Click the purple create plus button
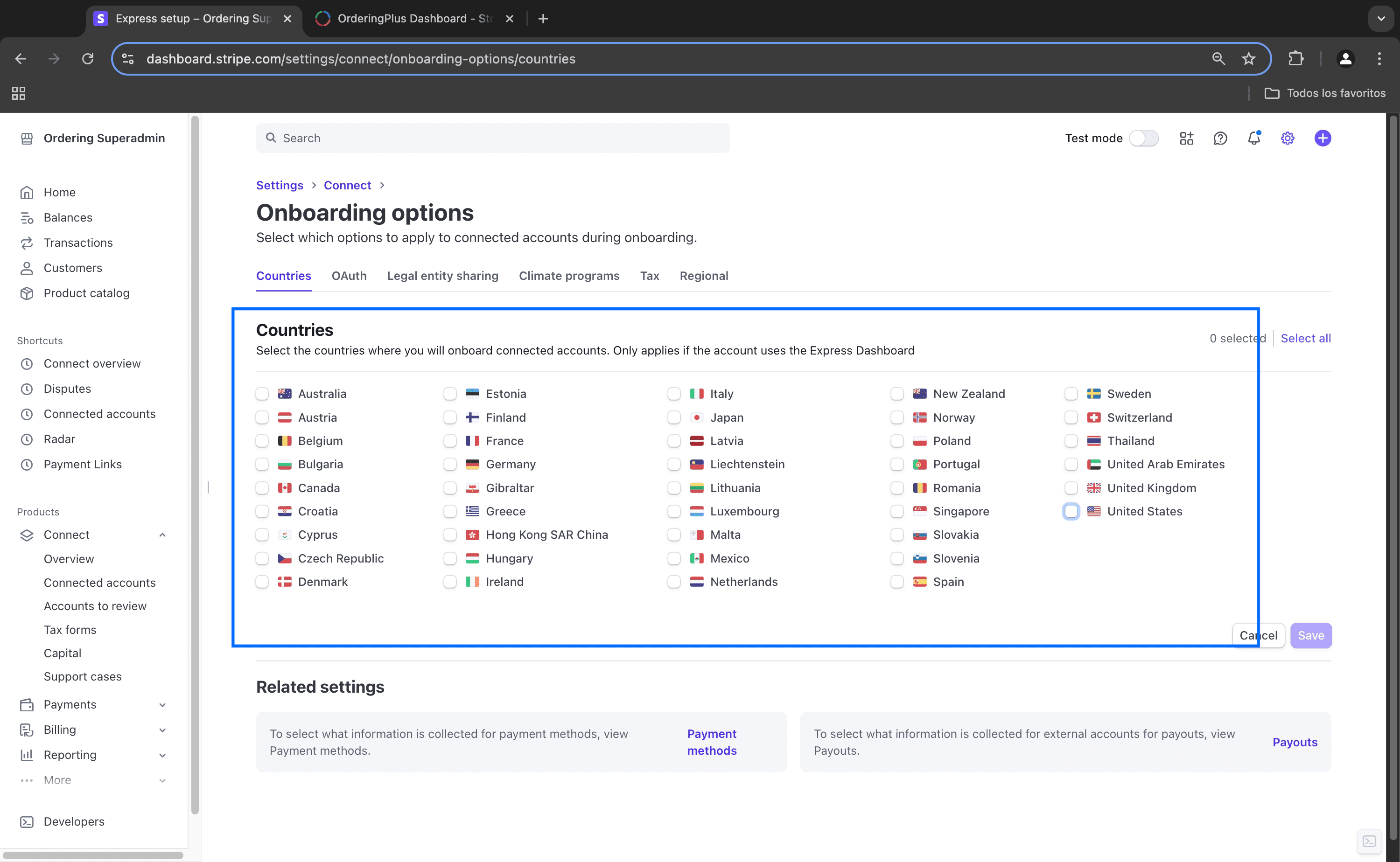Image resolution: width=1400 pixels, height=862 pixels. [x=1323, y=138]
